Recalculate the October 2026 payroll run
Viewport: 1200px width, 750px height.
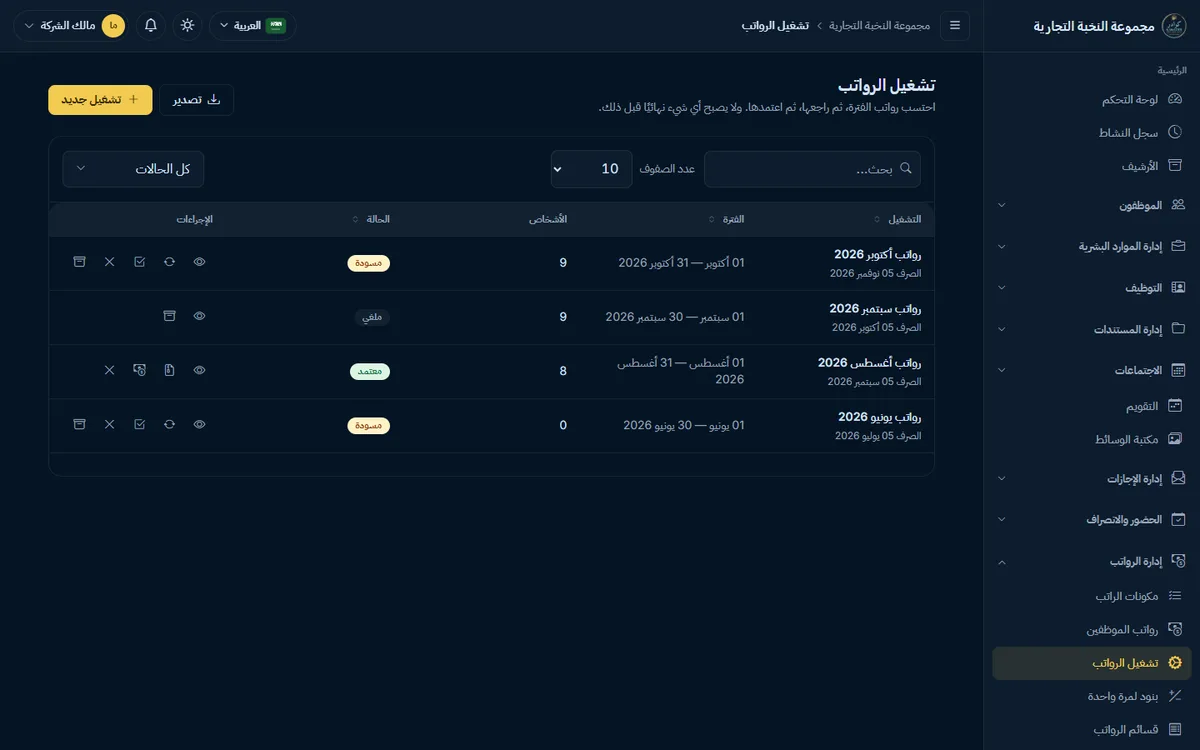tap(170, 262)
